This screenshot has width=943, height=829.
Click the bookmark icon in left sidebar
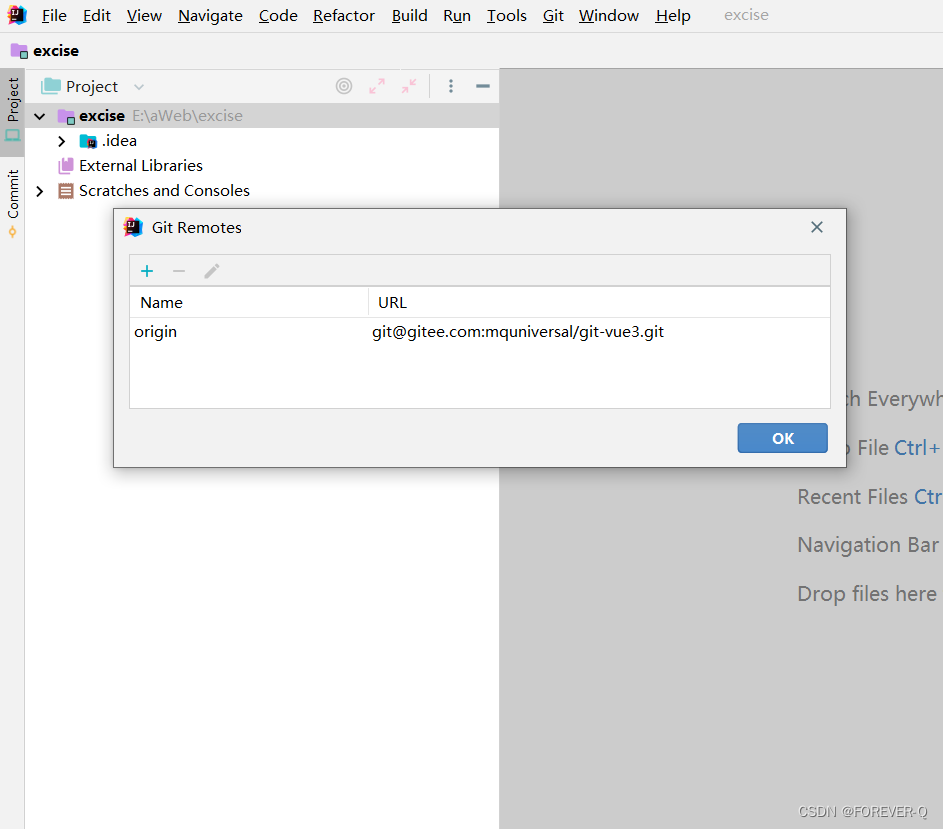click(15, 230)
